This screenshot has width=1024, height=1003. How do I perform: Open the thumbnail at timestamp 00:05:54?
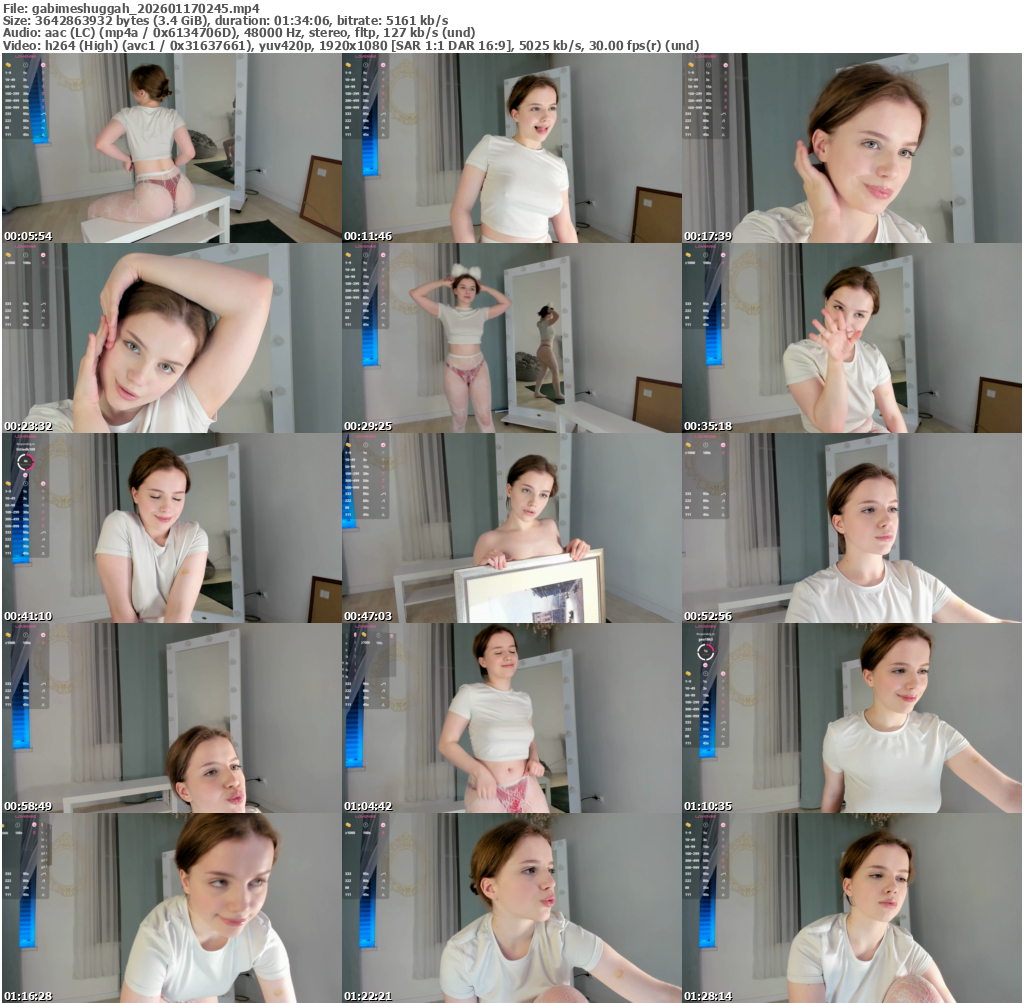(x=171, y=148)
